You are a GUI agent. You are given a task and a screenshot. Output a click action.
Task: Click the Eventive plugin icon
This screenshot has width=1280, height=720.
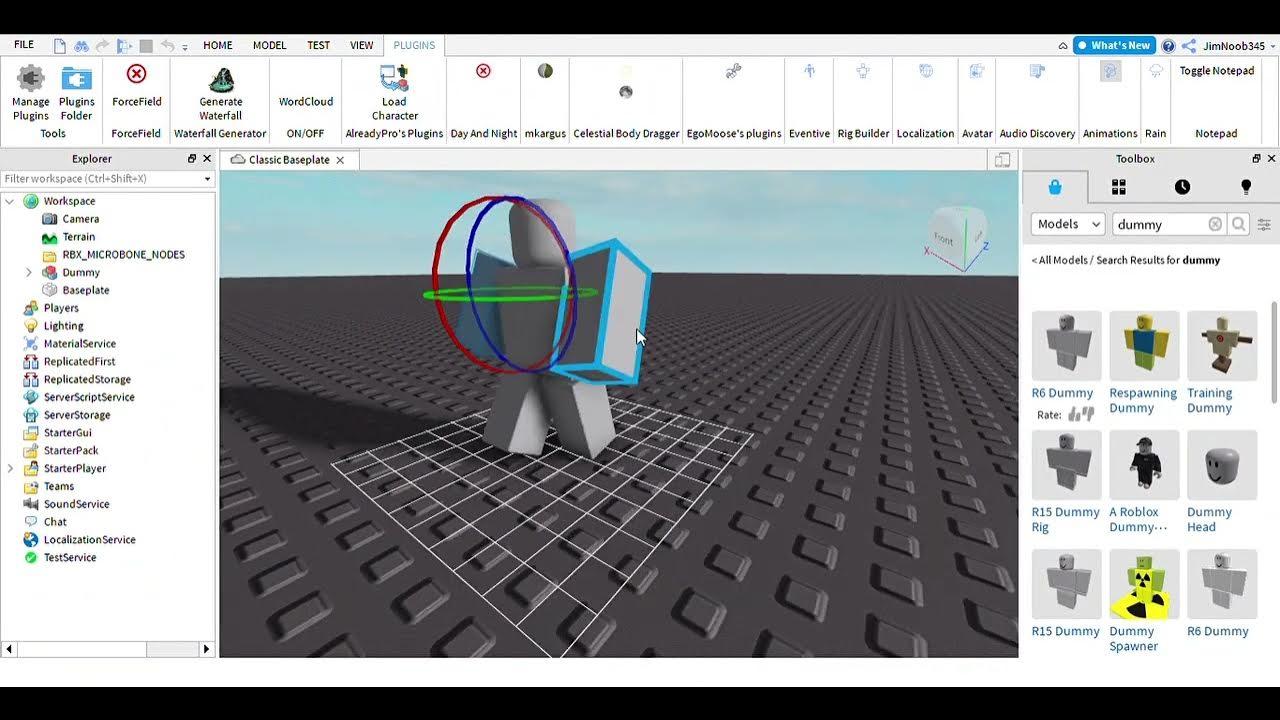(809, 71)
